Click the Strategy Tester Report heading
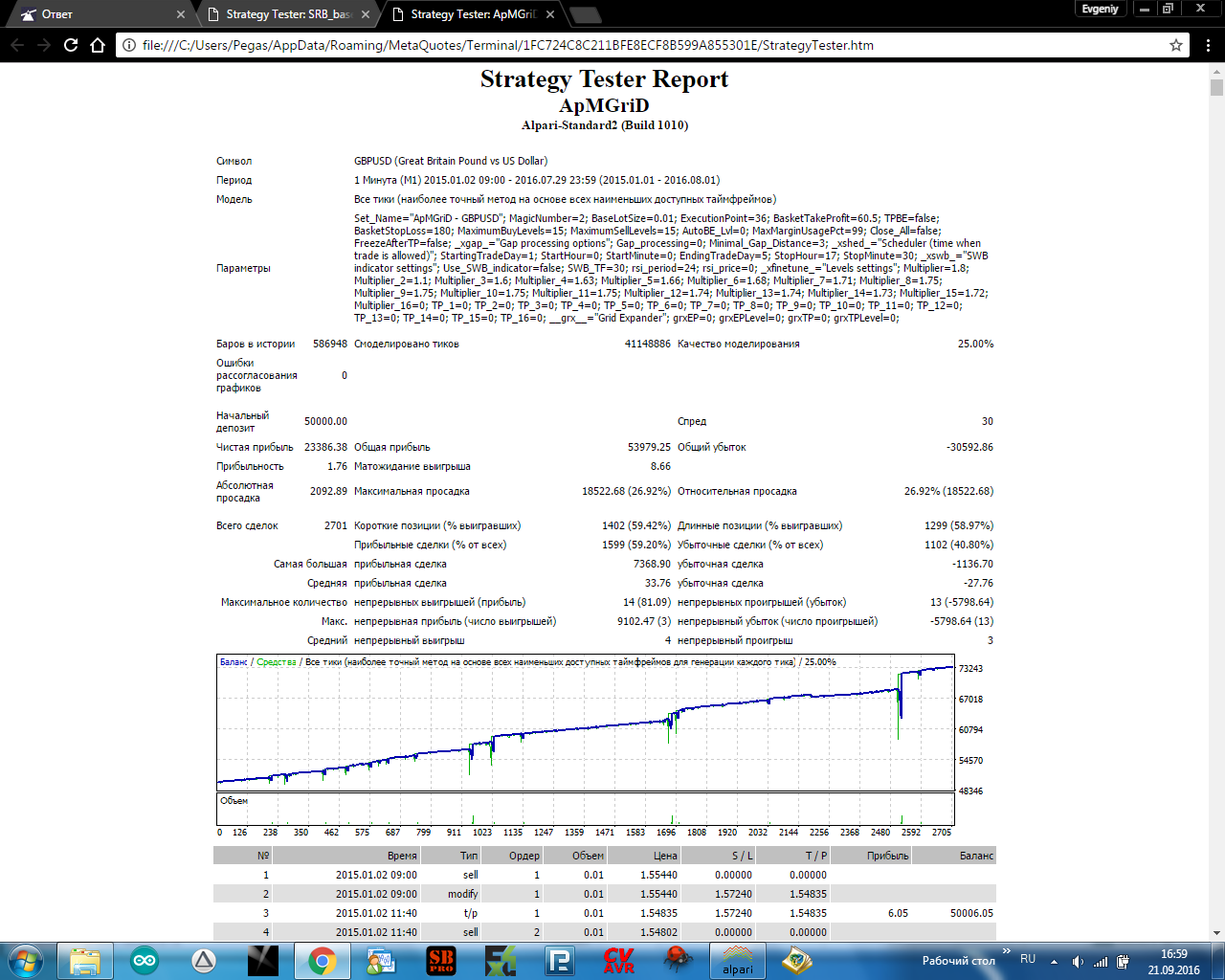 (605, 79)
